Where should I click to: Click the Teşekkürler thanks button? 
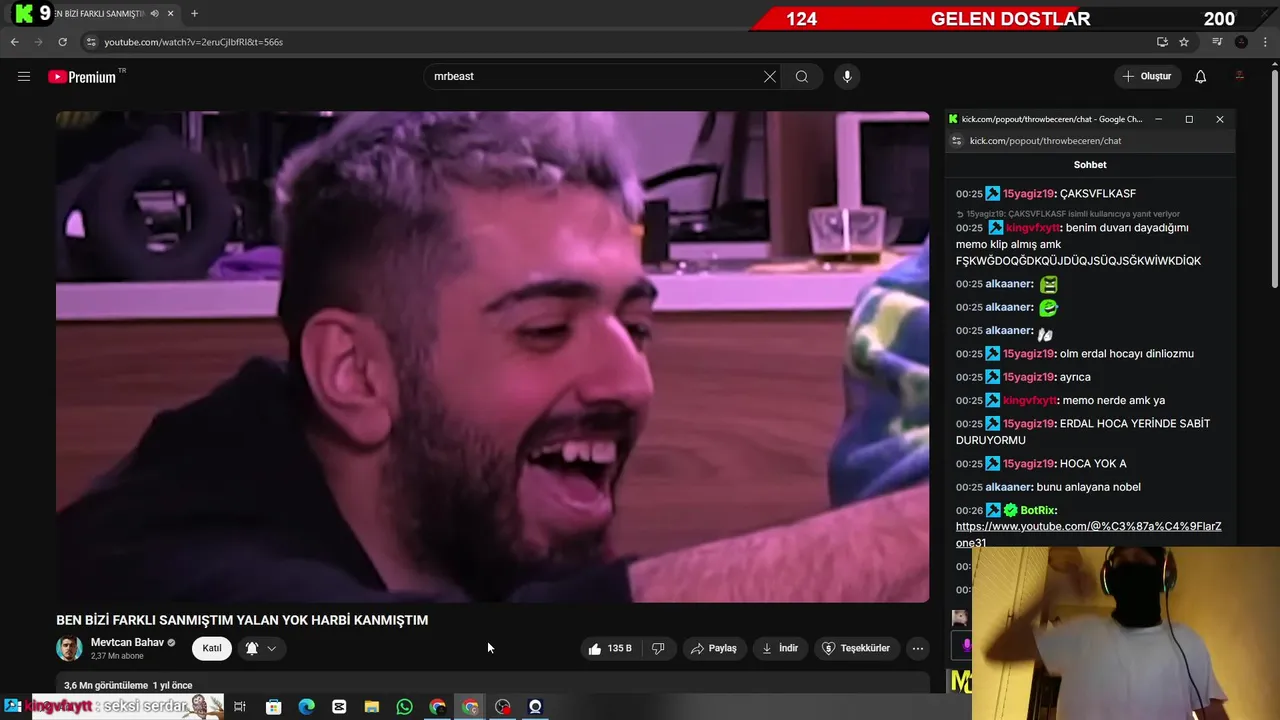856,648
